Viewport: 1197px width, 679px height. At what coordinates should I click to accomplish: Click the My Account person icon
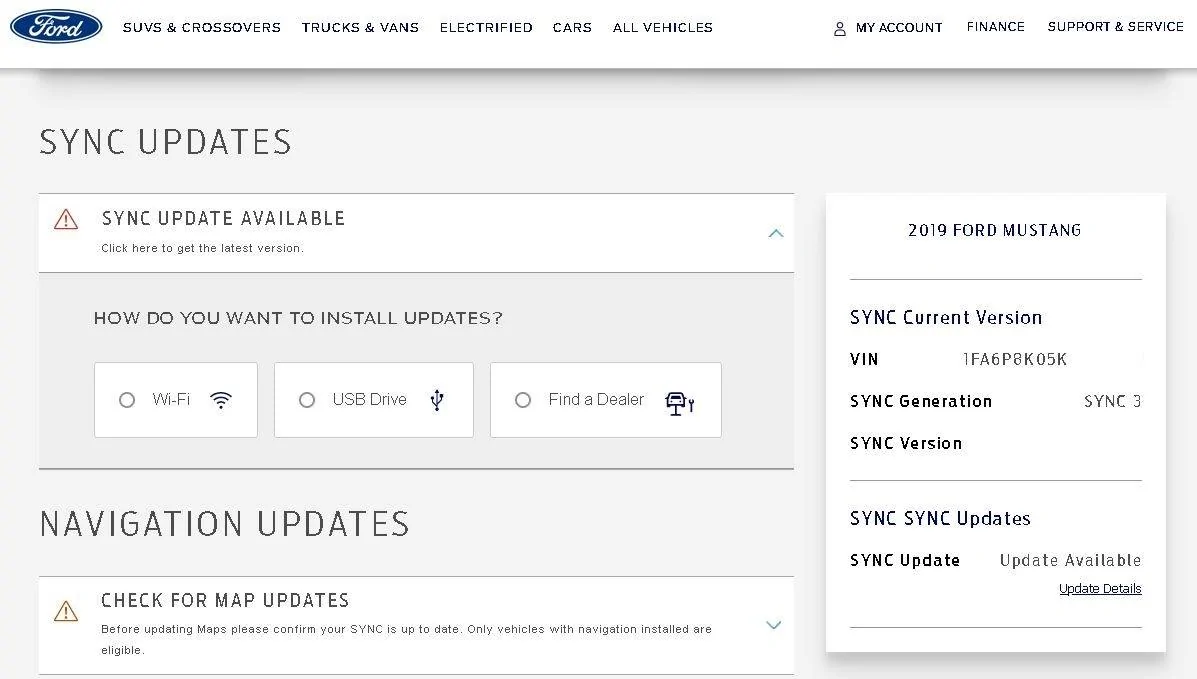pos(840,29)
